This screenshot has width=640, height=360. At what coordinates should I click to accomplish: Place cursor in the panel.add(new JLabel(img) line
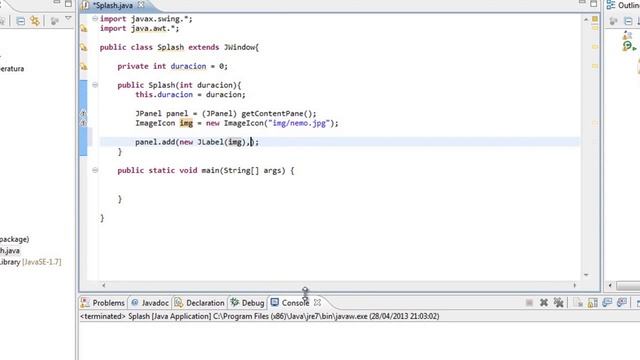[197, 142]
